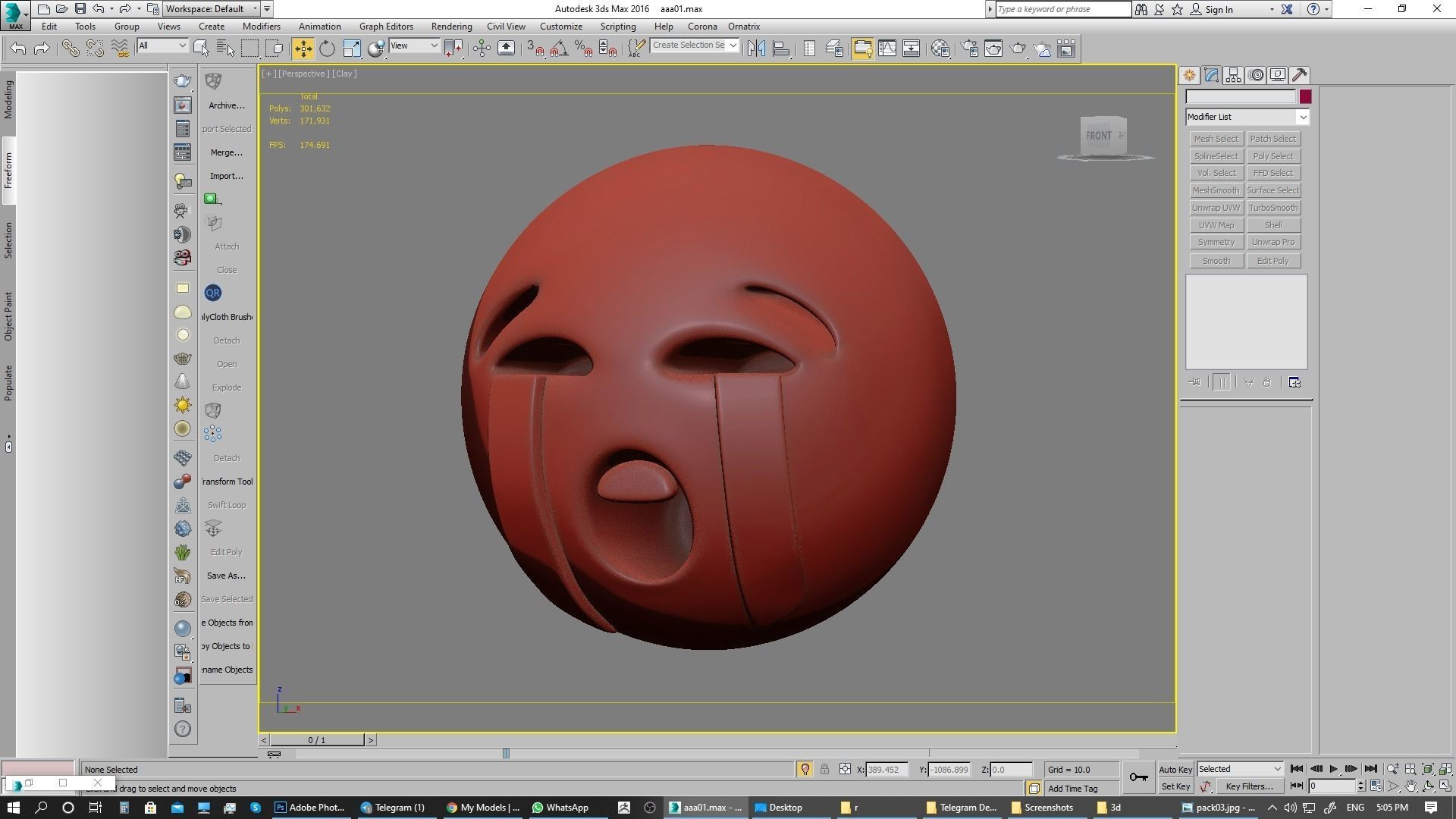
Task: Click the Play Animation button
Action: click(x=1333, y=769)
